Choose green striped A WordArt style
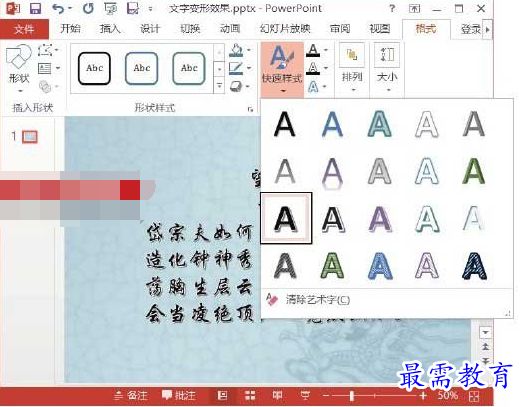Viewport: 521px width, 407px height. coord(332,266)
